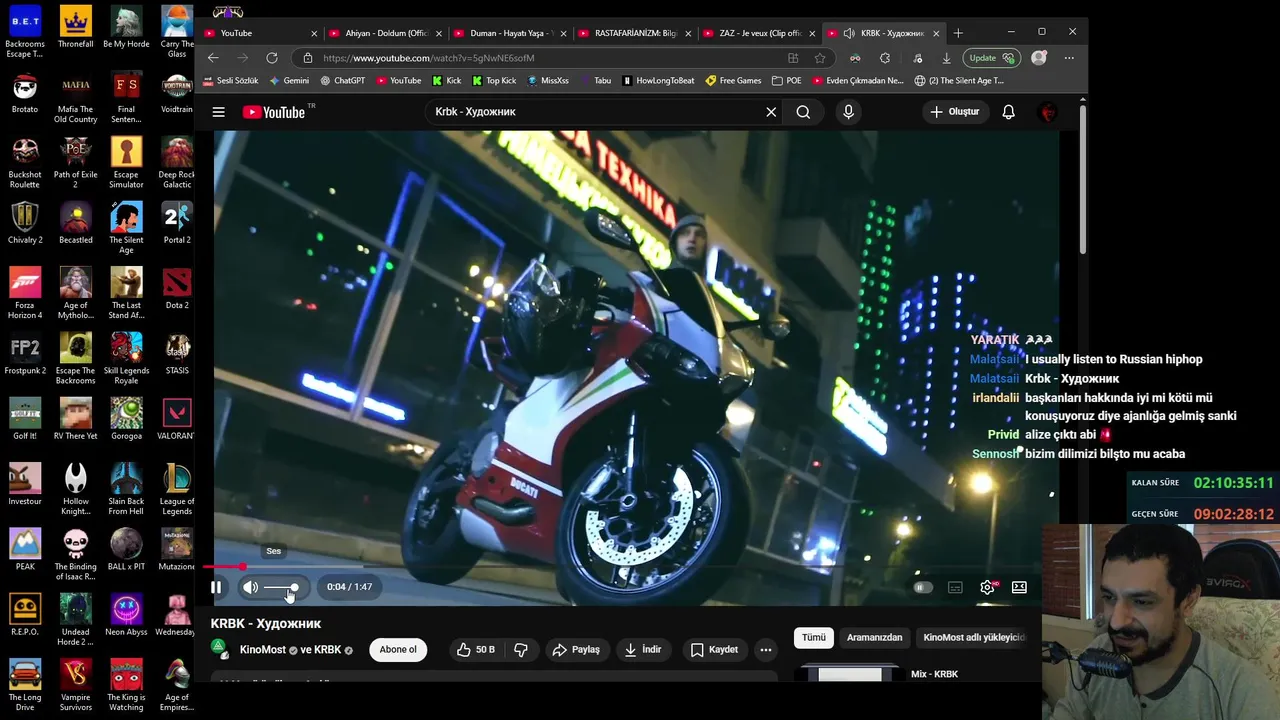This screenshot has width=1280, height=720.
Task: Mute the video with the speaker icon
Action: point(251,587)
